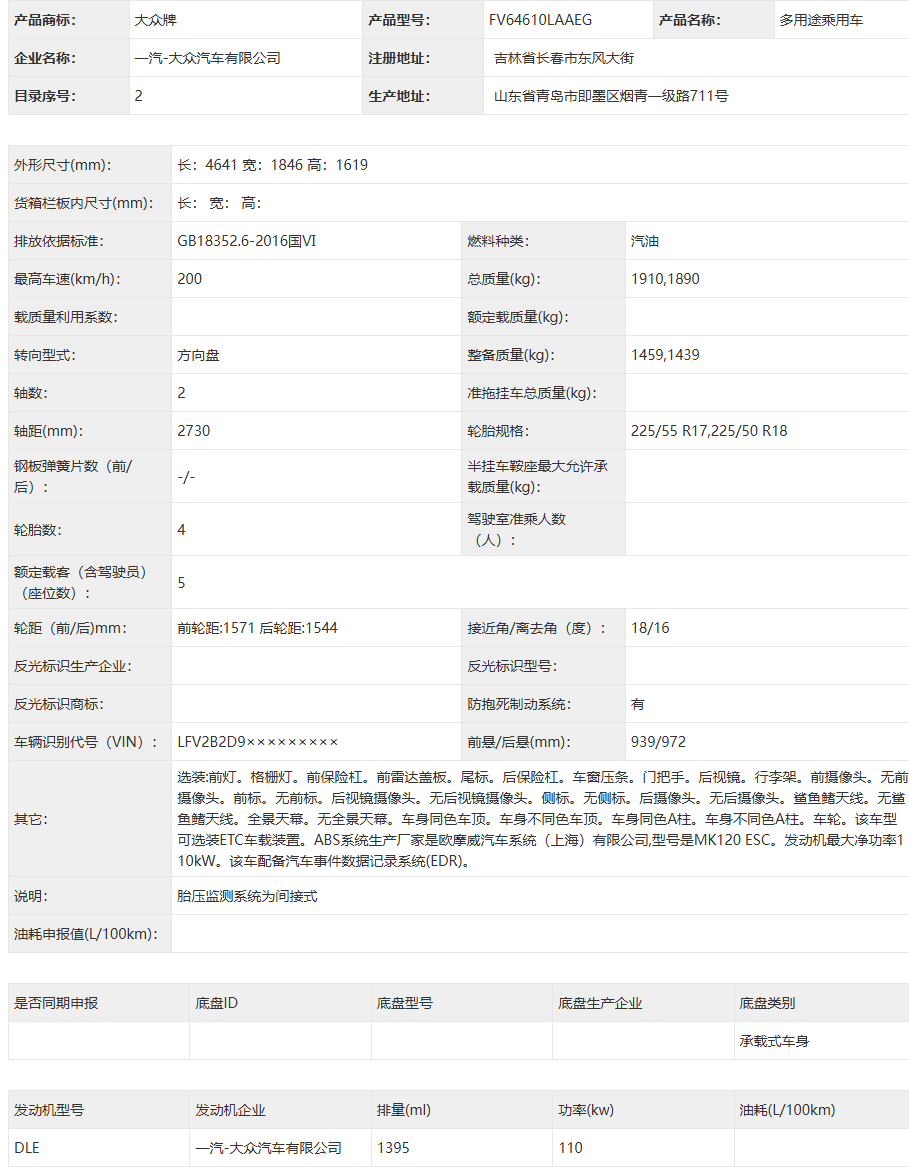Click the 一汽-大众汽车有限公司 company name in the header
This screenshot has height=1167, width=909.
tap(208, 58)
